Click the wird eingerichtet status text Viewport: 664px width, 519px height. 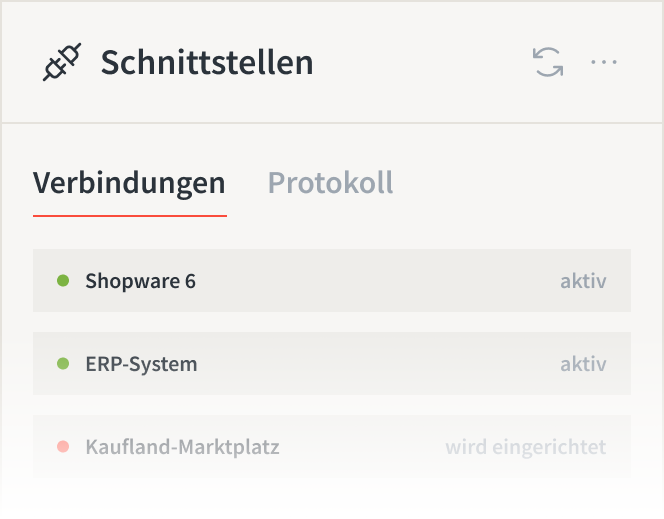pos(526,447)
